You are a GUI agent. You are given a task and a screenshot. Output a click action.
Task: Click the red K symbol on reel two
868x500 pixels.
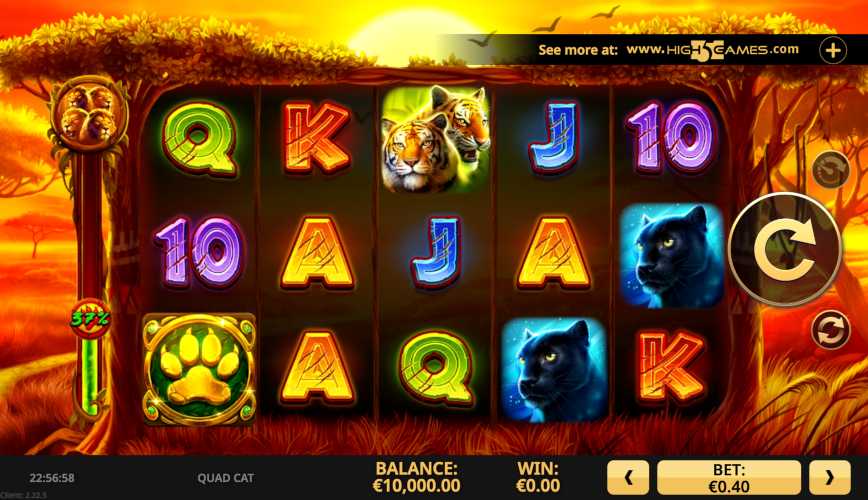[317, 137]
